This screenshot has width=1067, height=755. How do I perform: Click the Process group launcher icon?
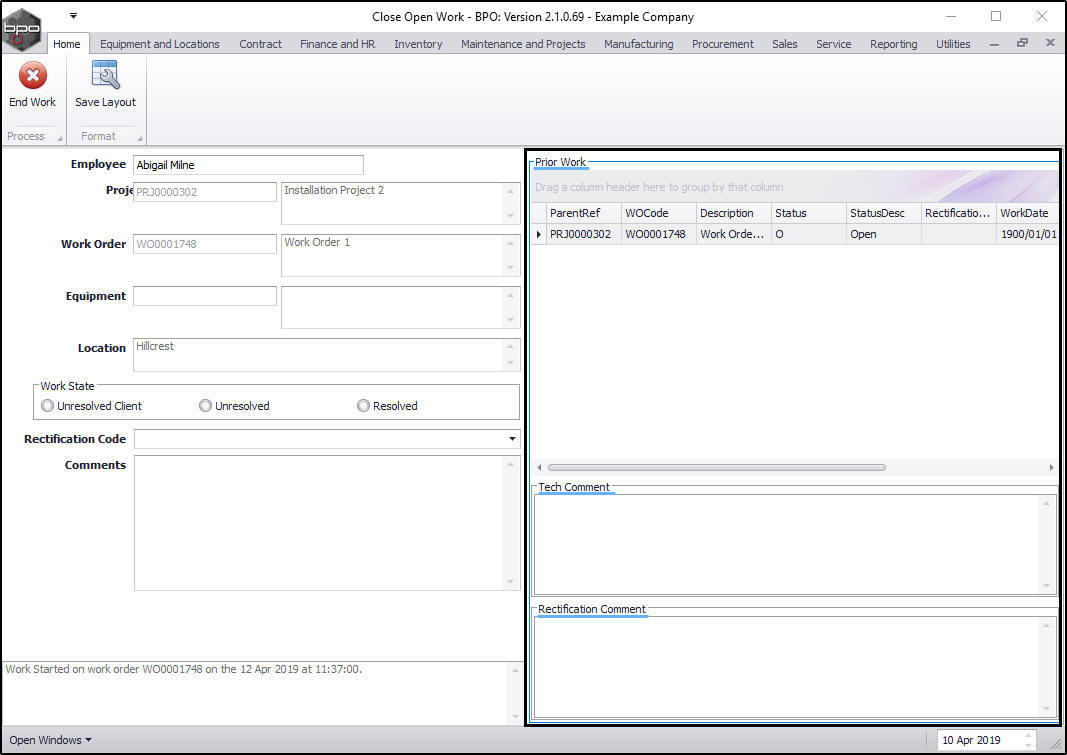coord(60,139)
